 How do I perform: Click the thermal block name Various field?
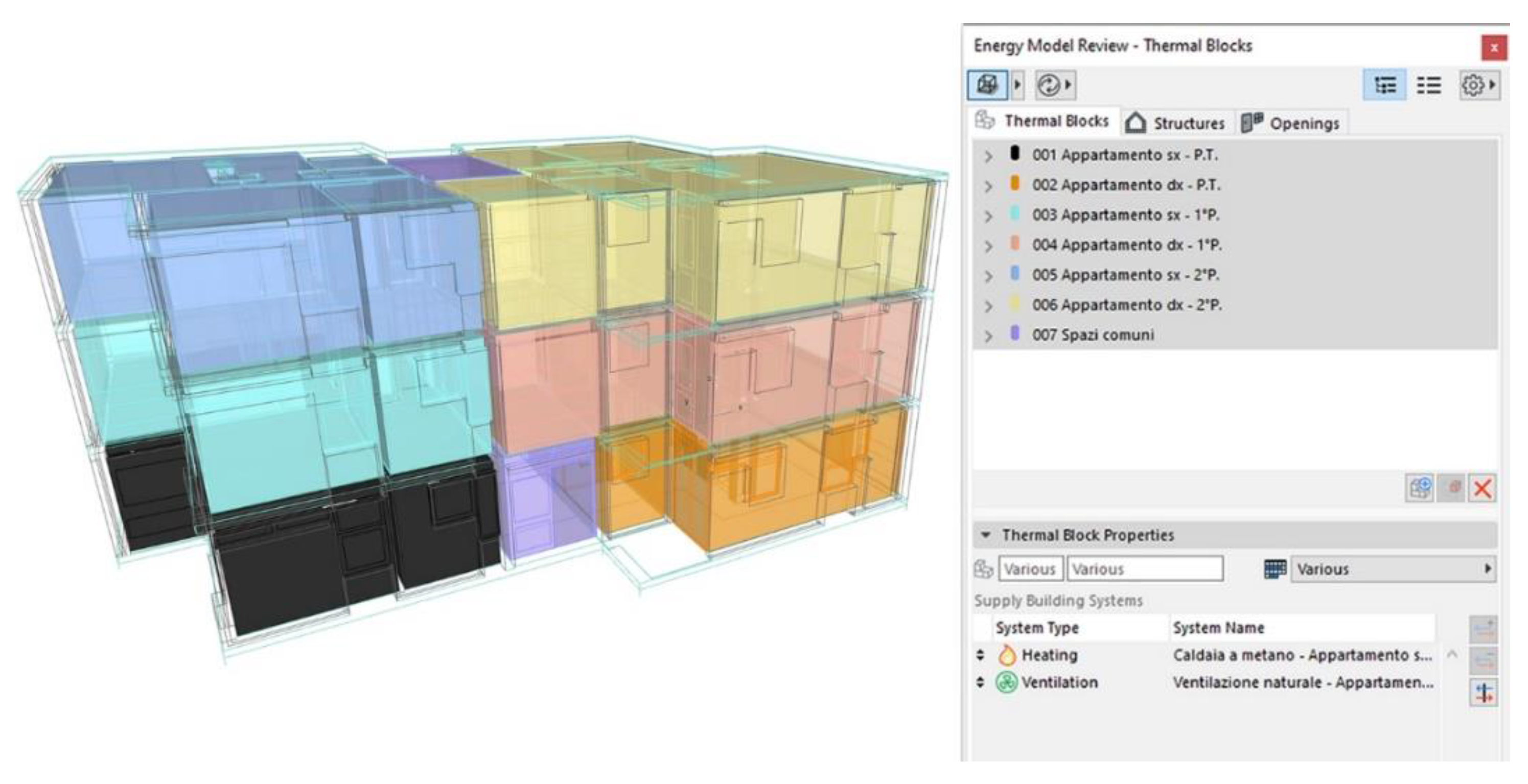[x=1144, y=569]
